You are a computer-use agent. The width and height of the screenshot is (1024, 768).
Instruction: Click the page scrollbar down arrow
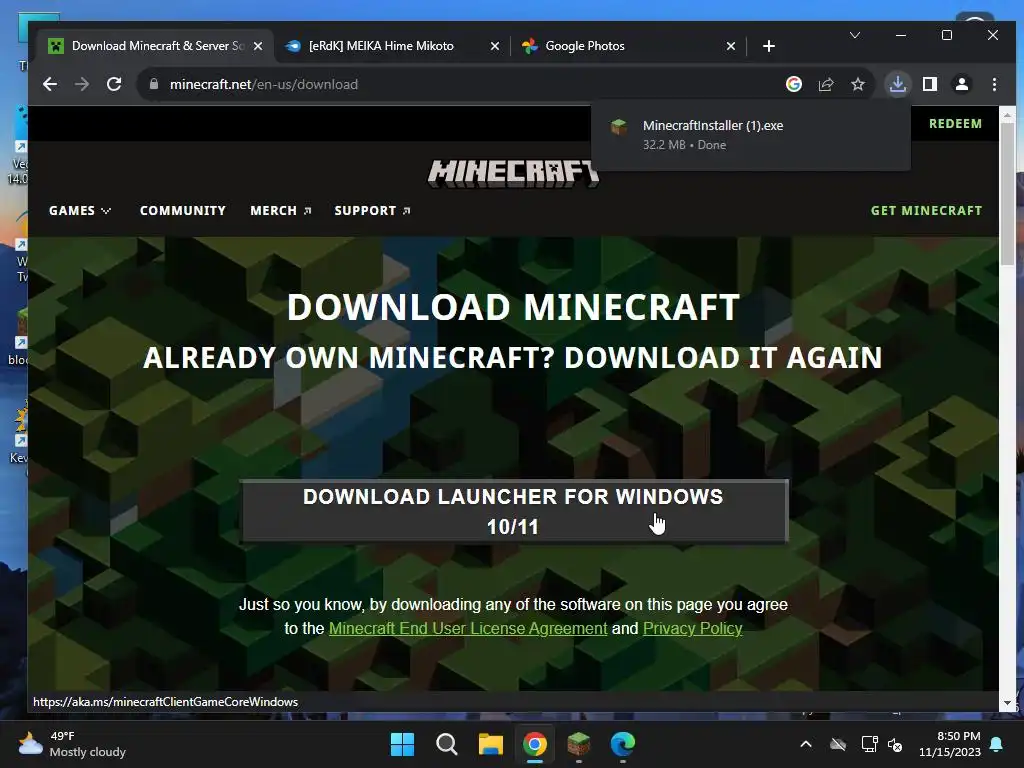[x=1008, y=703]
